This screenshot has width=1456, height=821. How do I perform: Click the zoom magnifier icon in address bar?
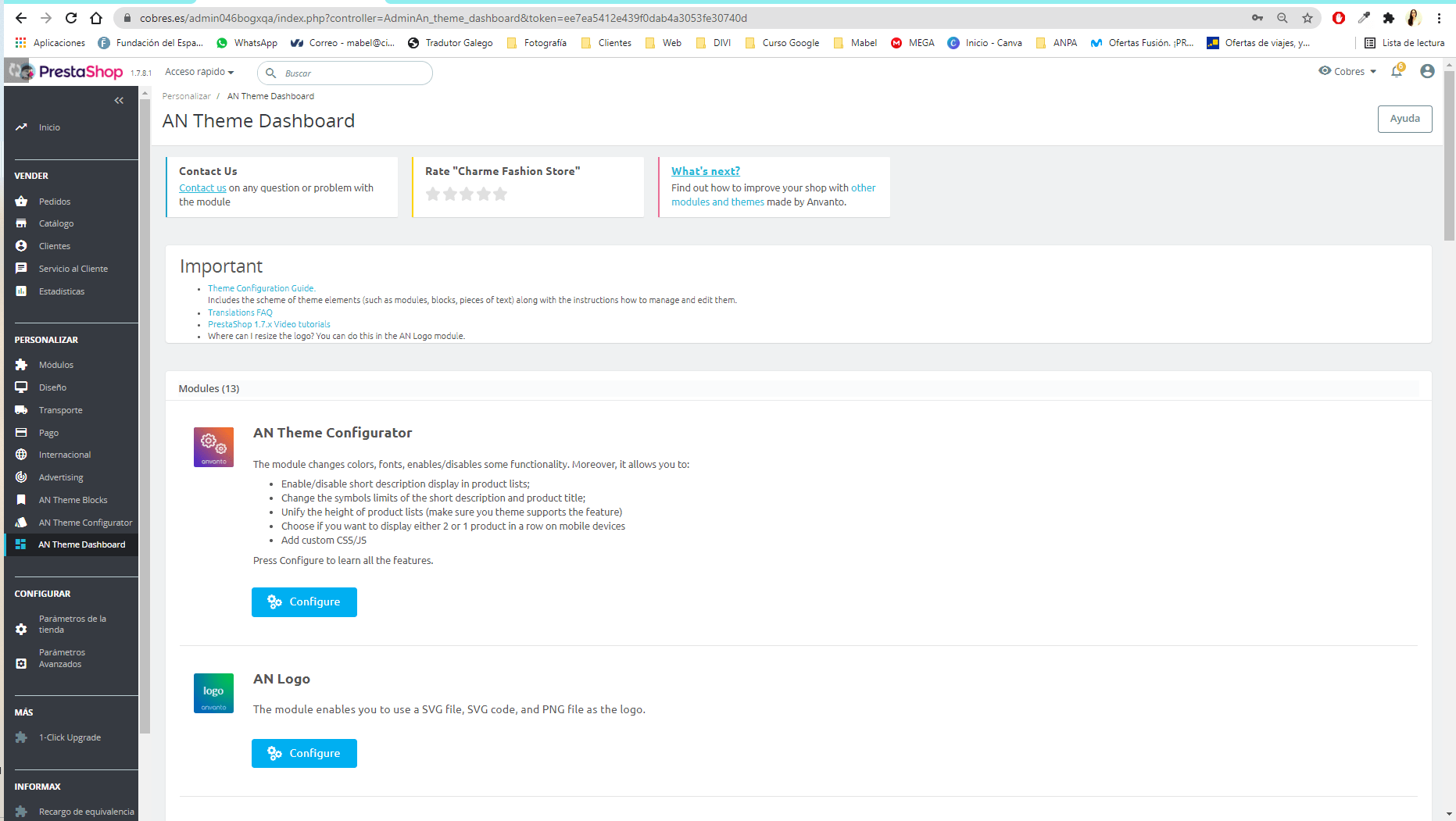pos(1282,18)
